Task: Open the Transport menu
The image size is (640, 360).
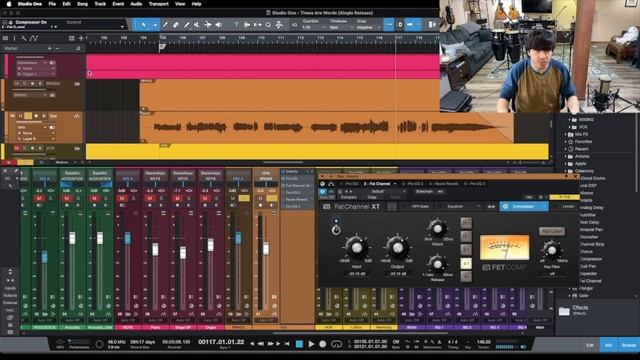Action: coord(158,4)
